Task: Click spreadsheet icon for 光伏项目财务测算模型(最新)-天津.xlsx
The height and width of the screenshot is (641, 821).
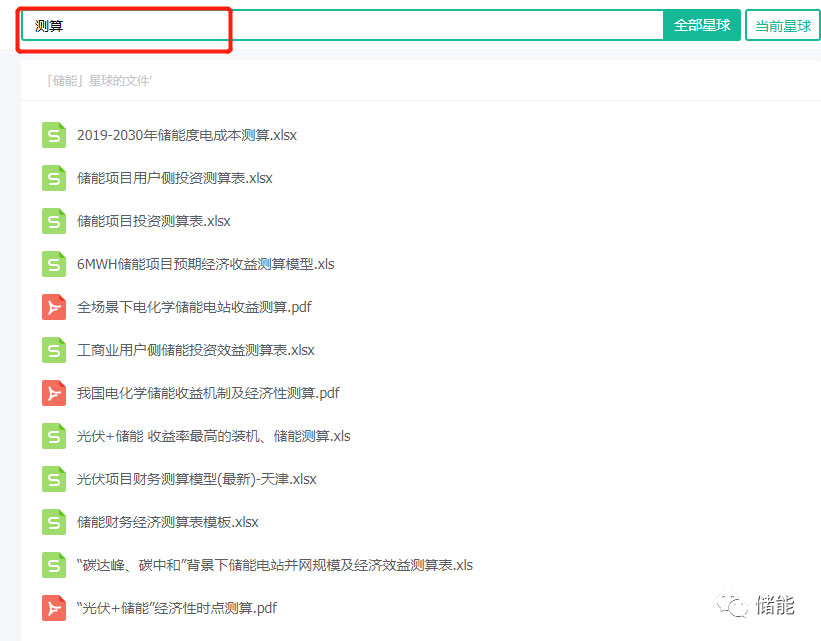Action: pos(53,479)
